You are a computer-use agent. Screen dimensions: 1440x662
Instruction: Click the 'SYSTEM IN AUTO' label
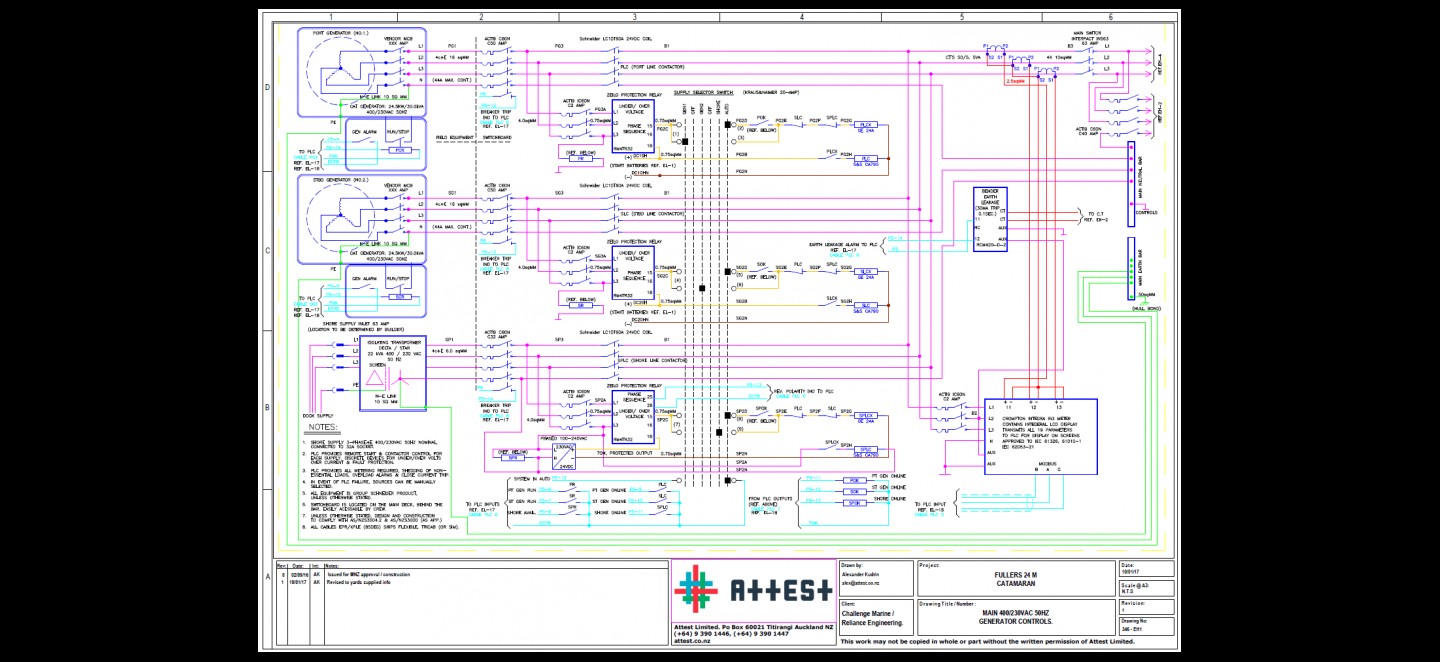click(530, 479)
